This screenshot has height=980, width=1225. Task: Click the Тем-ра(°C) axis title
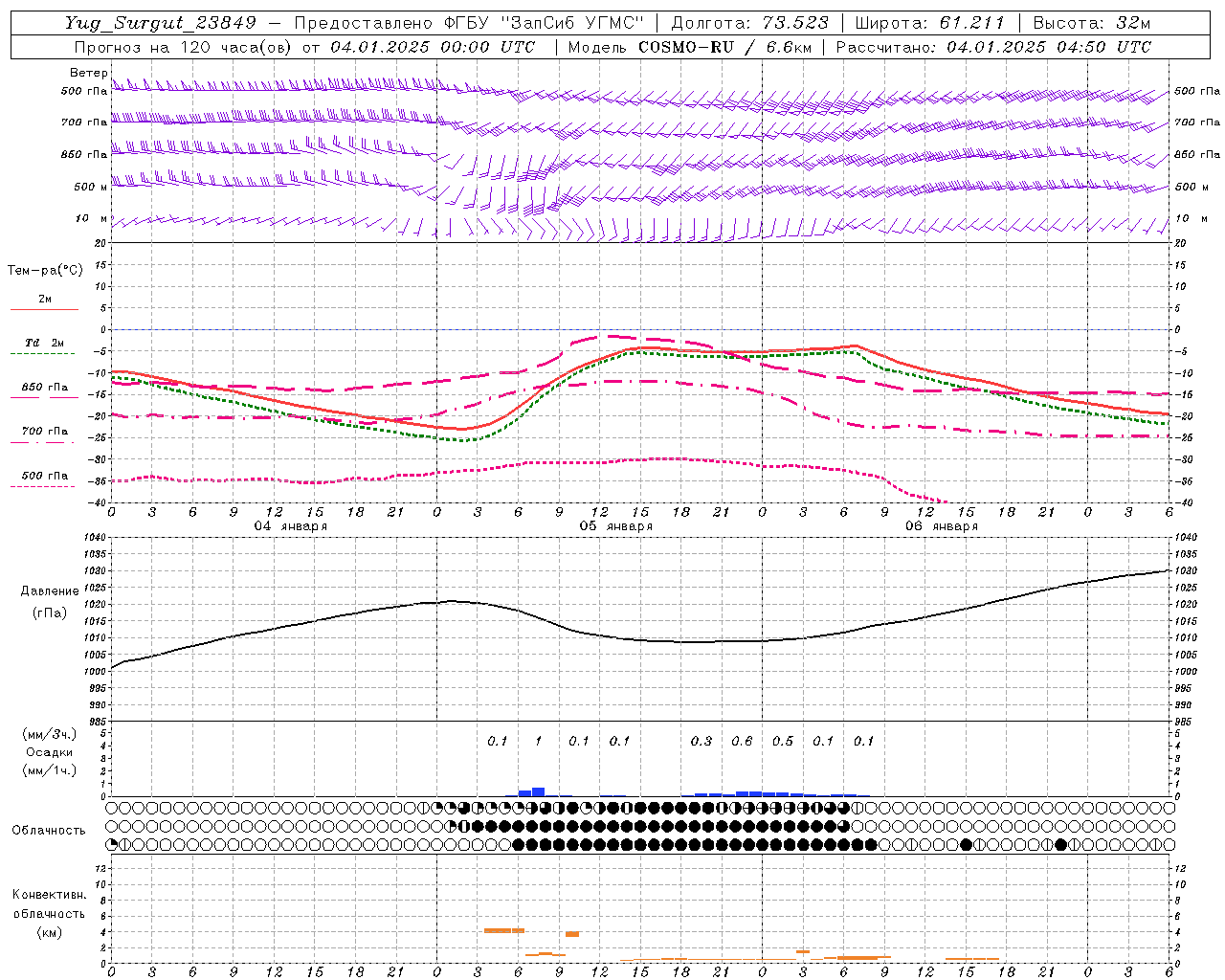[x=45, y=271]
